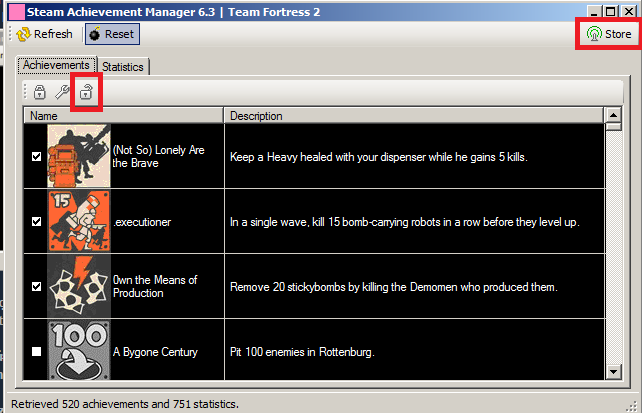Minimize the Steam Achievement Manager window
The height and width of the screenshot is (413, 642).
click(x=595, y=11)
